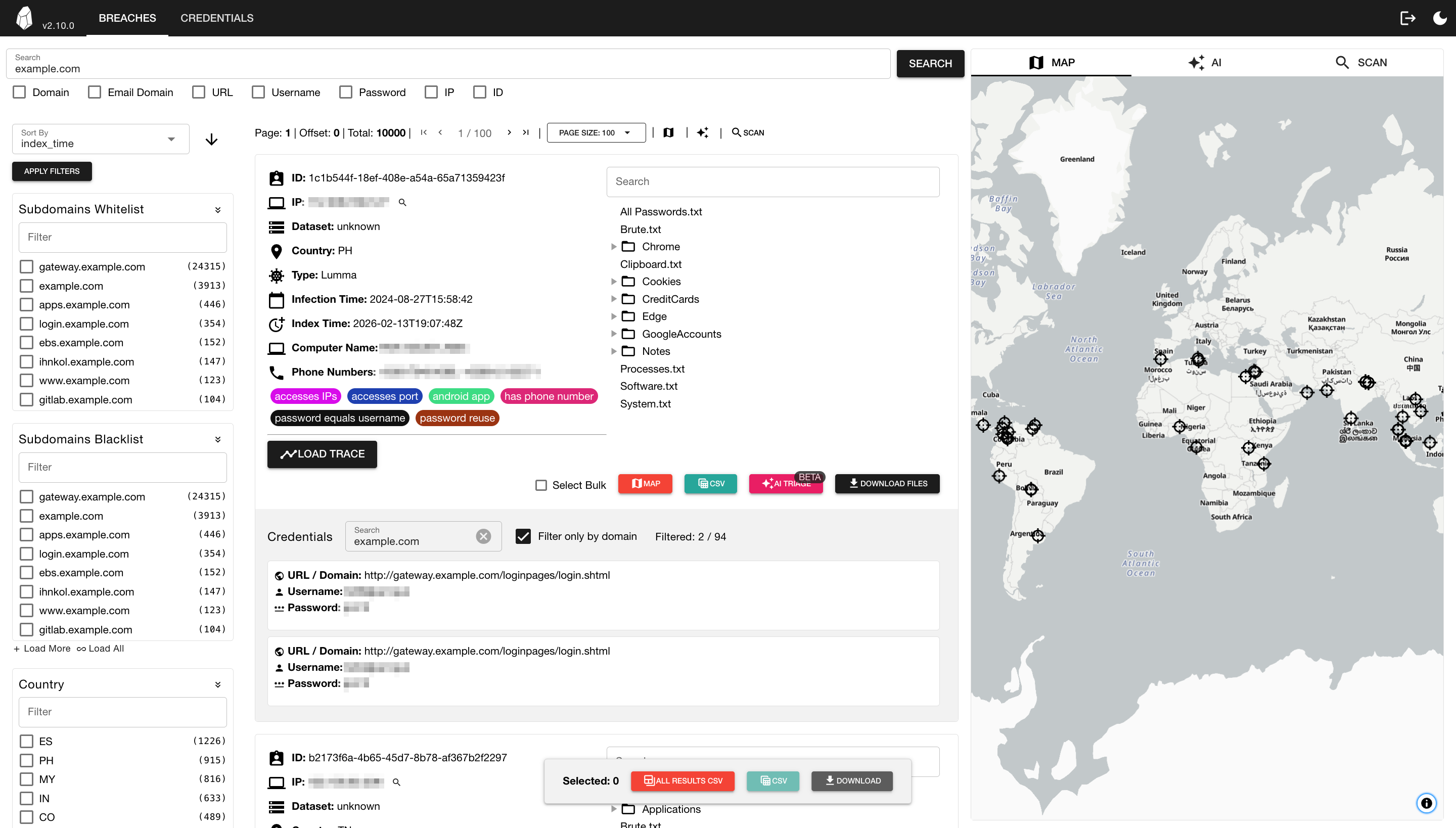Check the Select Bulk checkbox
This screenshot has height=828, width=1456.
[x=541, y=485]
